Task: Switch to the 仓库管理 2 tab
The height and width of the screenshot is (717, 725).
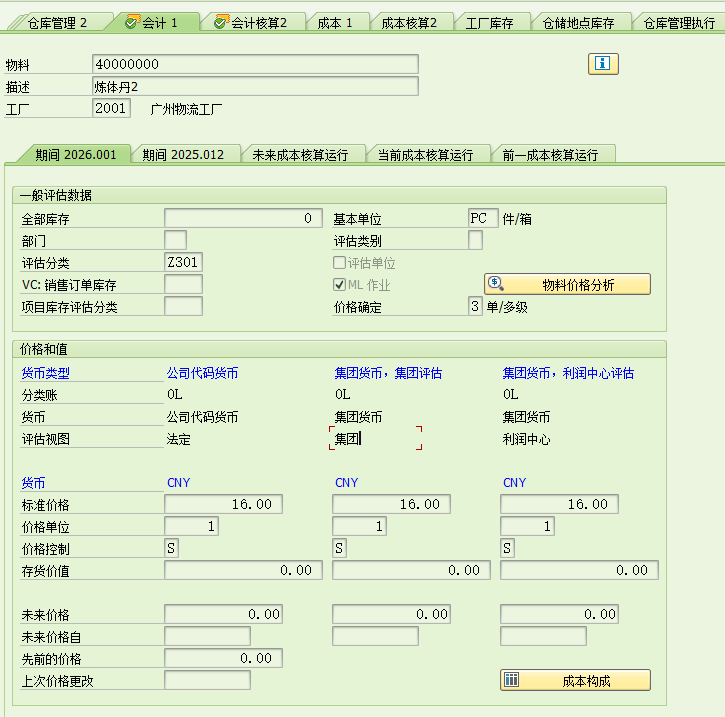Action: (57, 22)
